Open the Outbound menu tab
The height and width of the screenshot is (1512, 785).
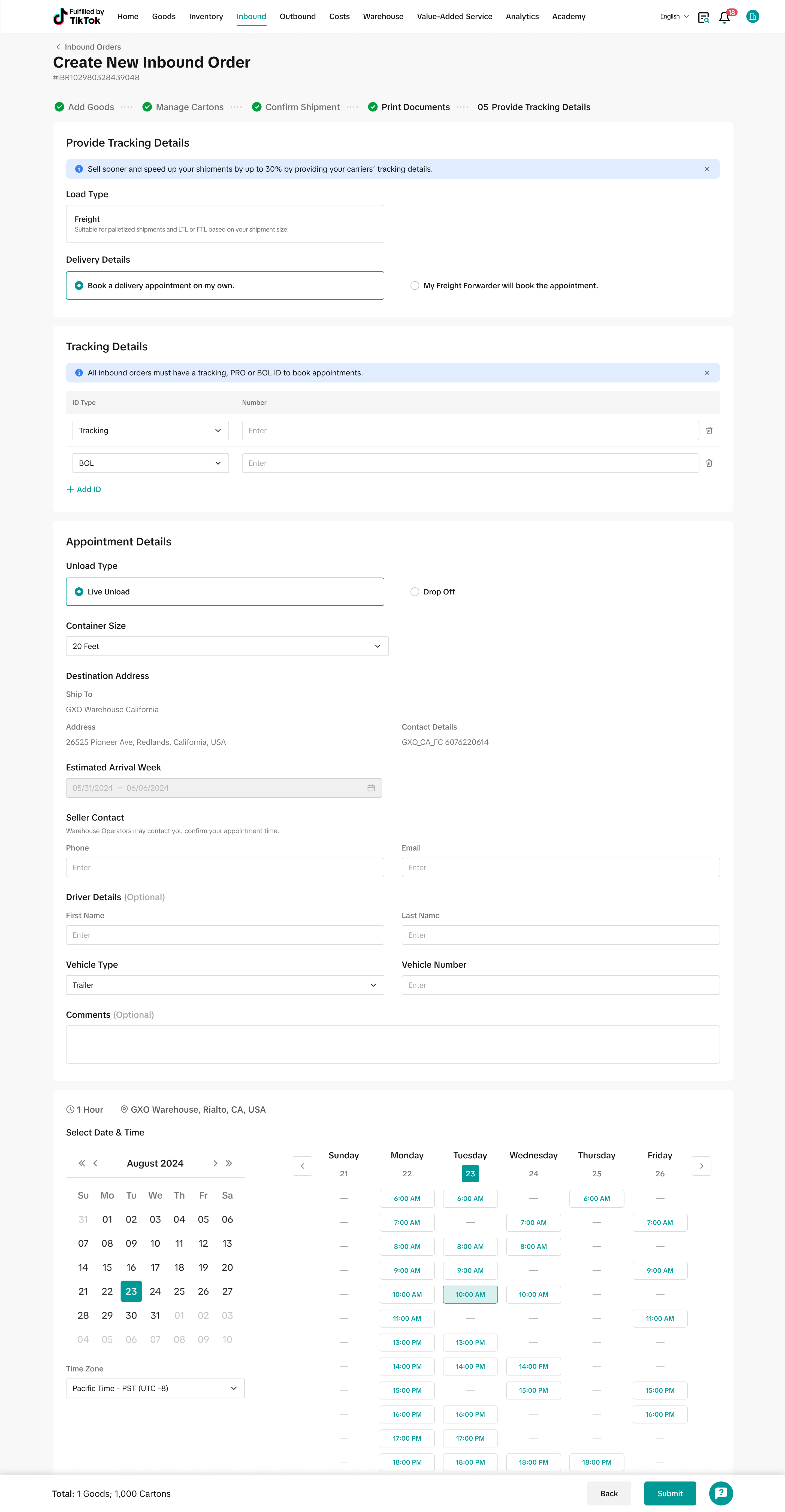tap(297, 16)
